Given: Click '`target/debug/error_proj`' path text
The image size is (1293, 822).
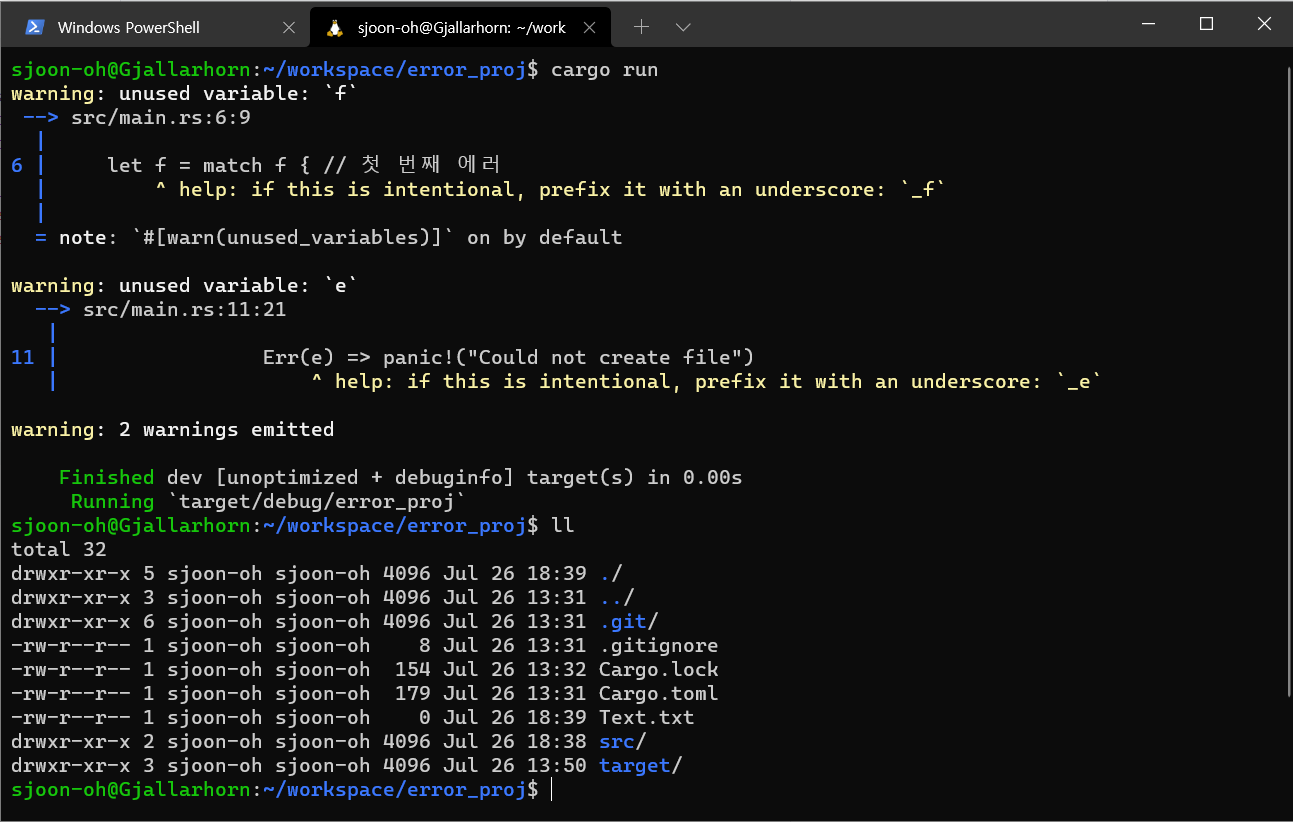Looking at the screenshot, I should coord(317,501).
